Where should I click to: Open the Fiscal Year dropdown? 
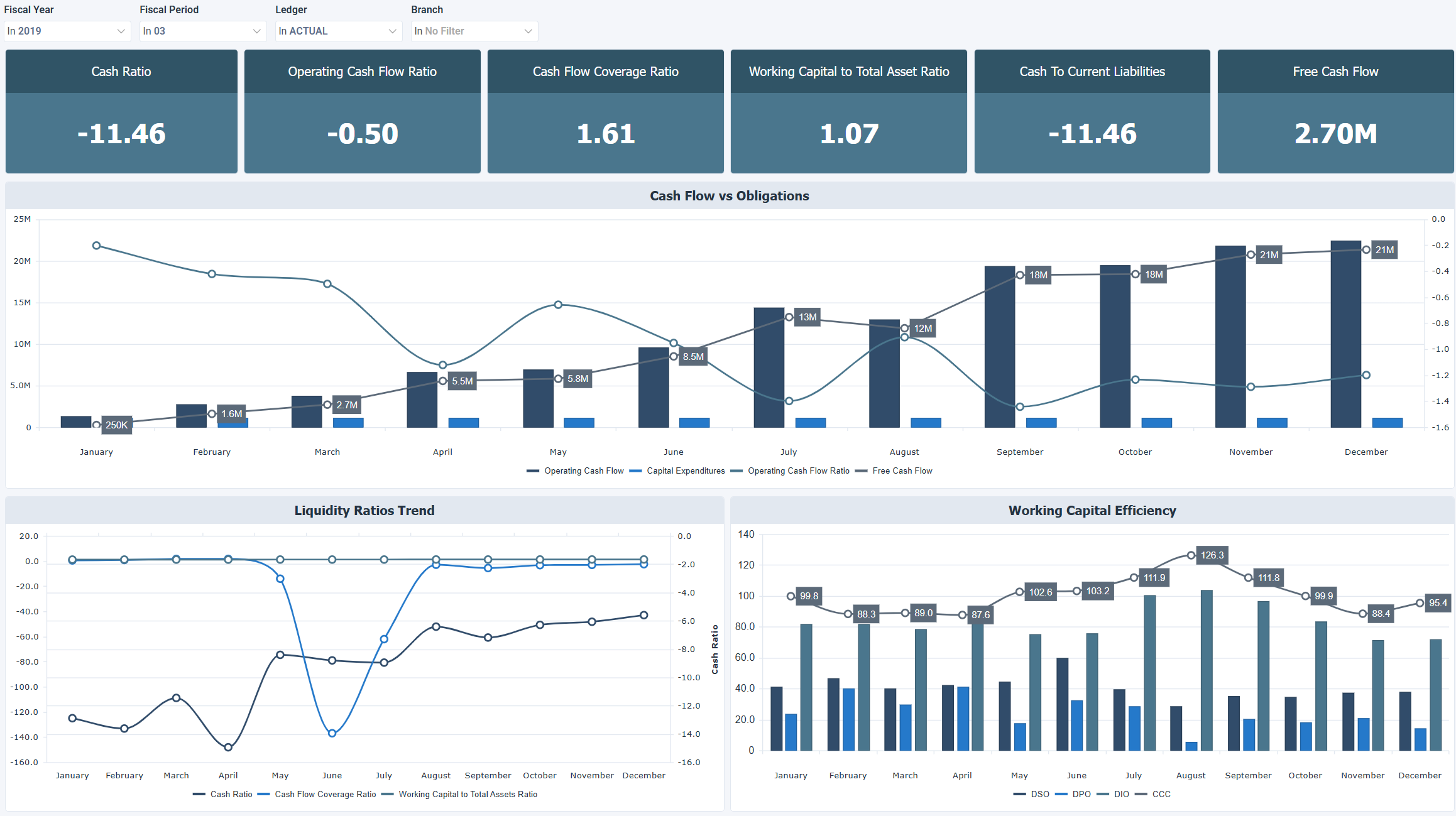click(67, 31)
